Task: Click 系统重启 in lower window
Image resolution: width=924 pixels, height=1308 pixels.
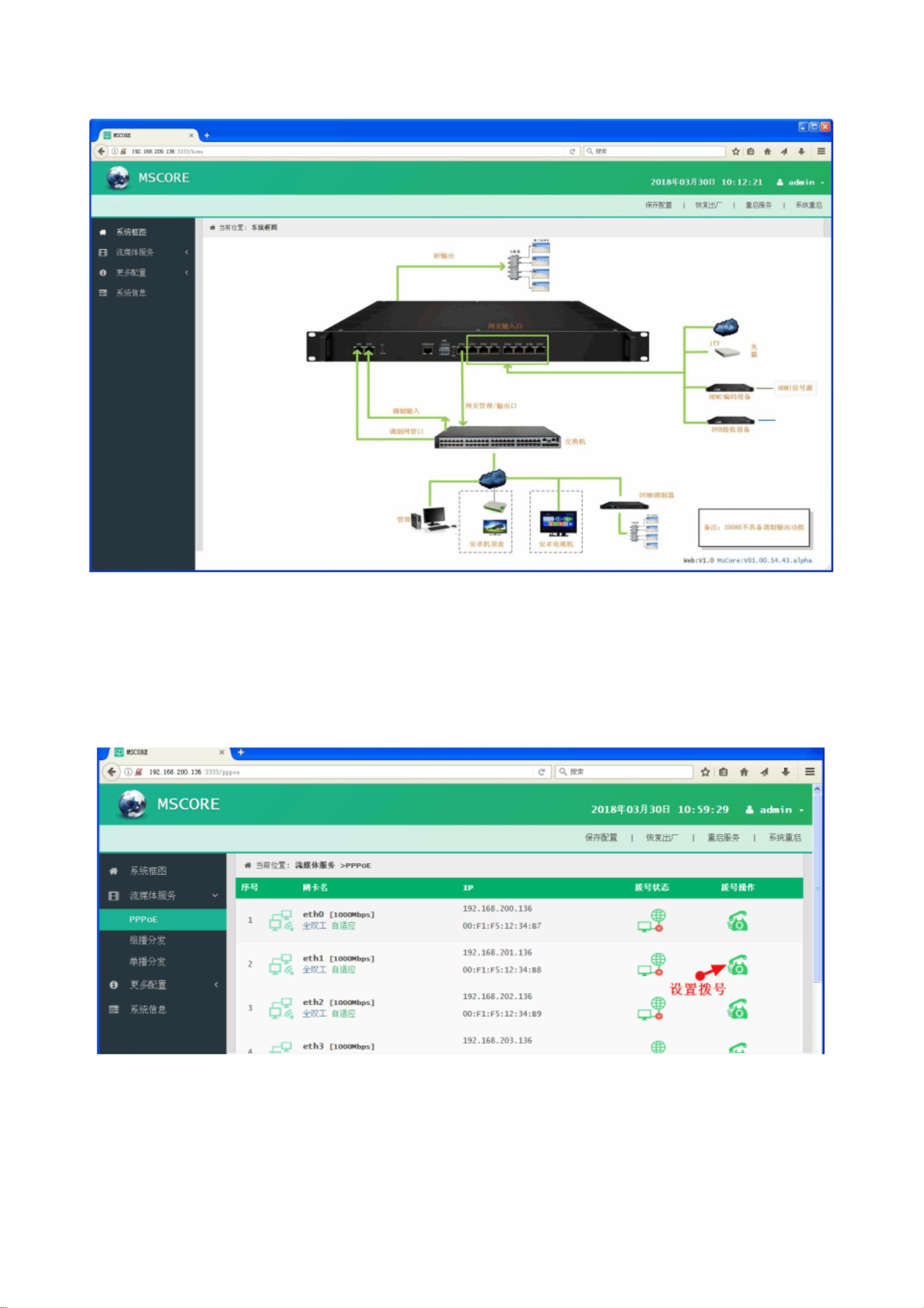Action: [x=785, y=837]
